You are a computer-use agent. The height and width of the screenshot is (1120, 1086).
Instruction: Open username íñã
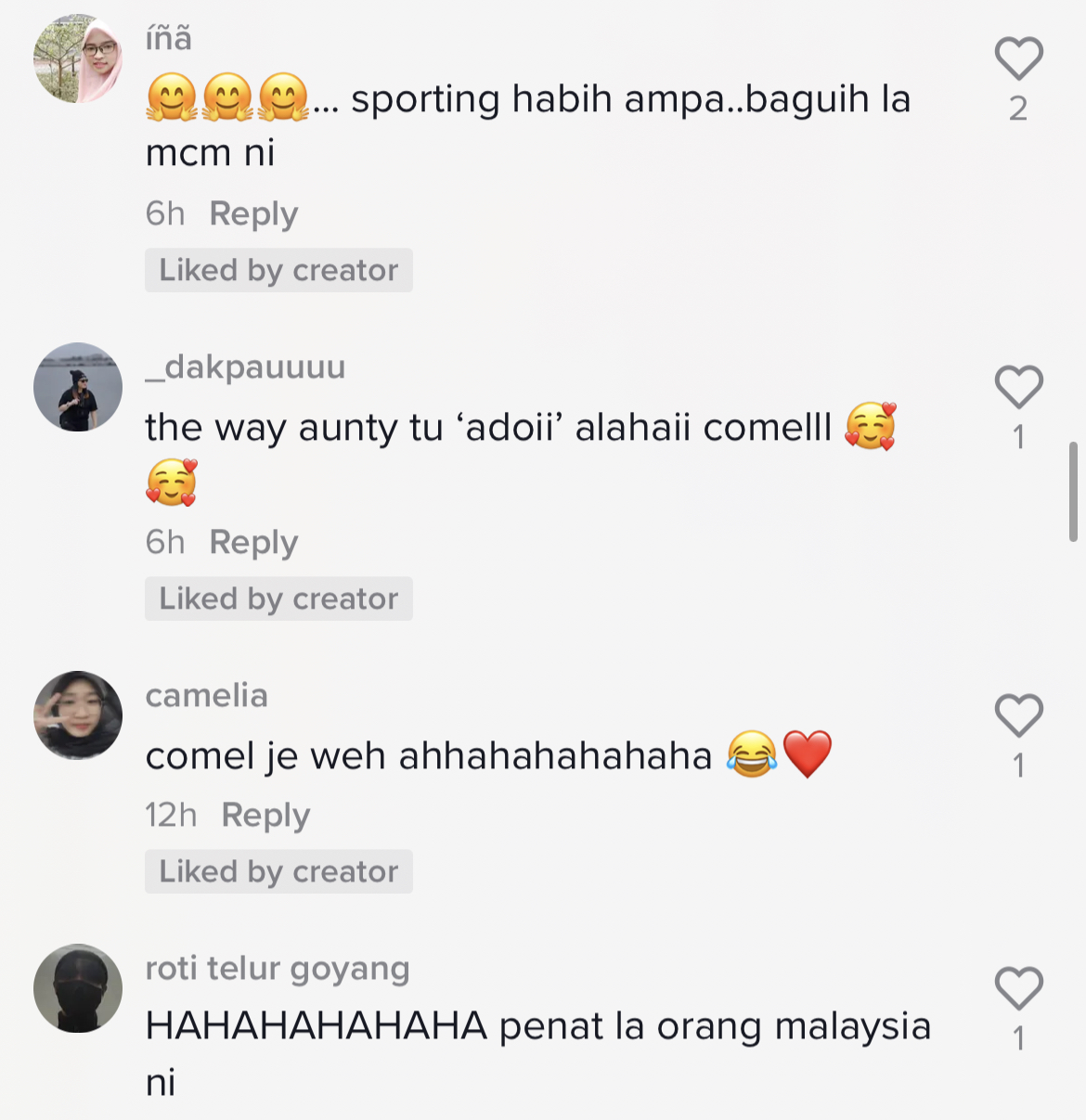[x=169, y=38]
